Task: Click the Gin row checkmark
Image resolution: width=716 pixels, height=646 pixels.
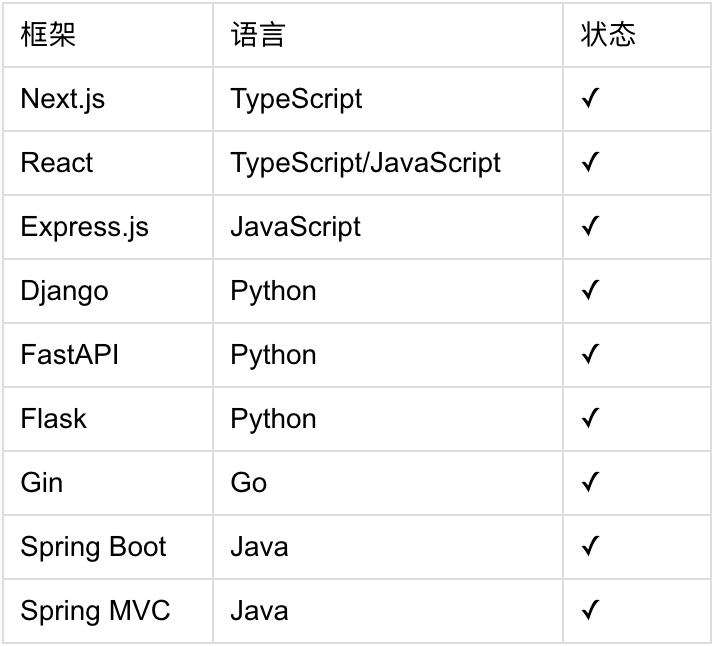Action: point(590,482)
